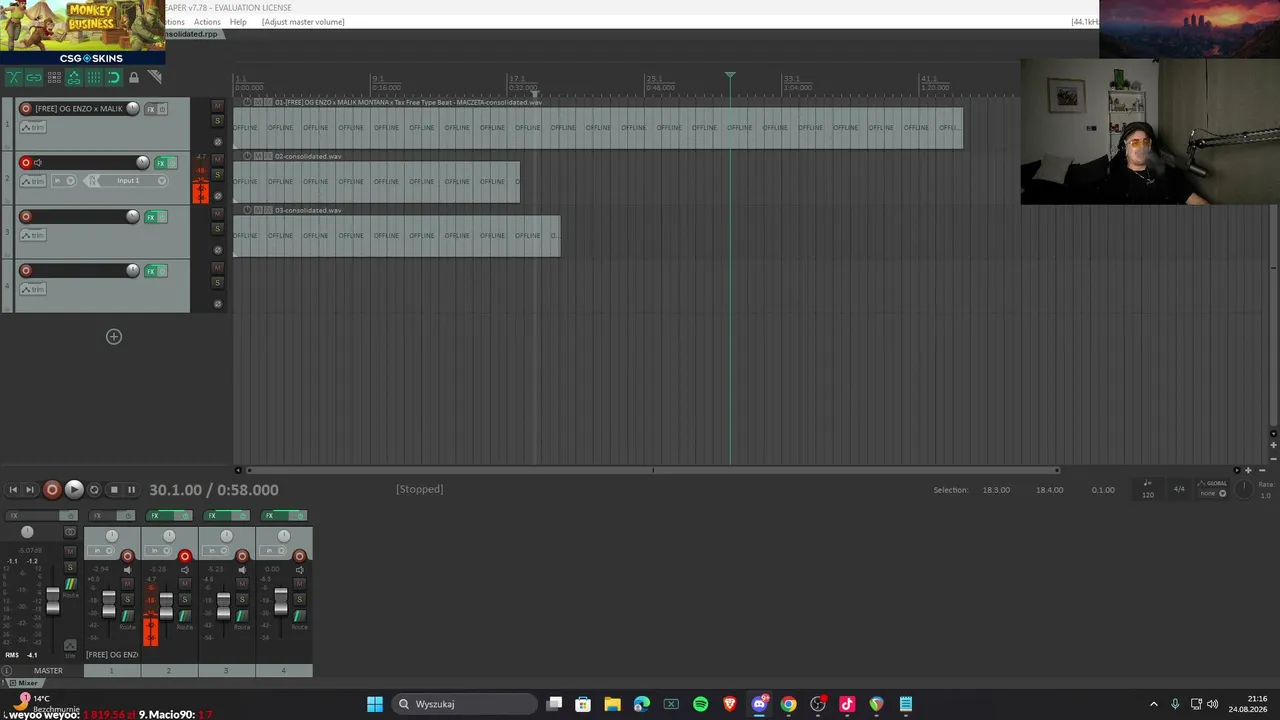Adjust volume fader on mixer channel 1
The width and height of the screenshot is (1280, 720).
point(109,604)
